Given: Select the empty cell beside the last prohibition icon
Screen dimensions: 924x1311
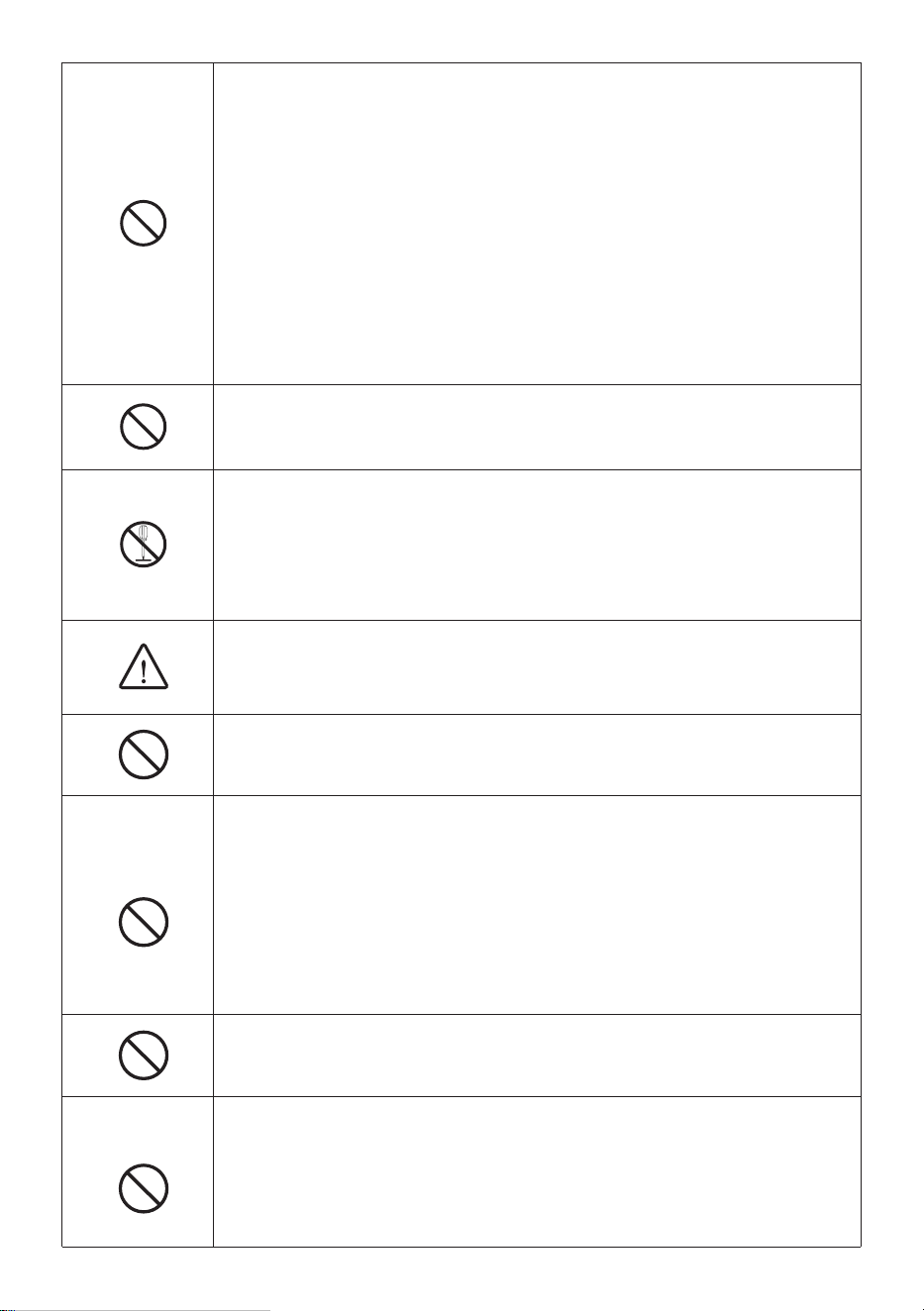Looking at the screenshot, I should coord(537,1171).
